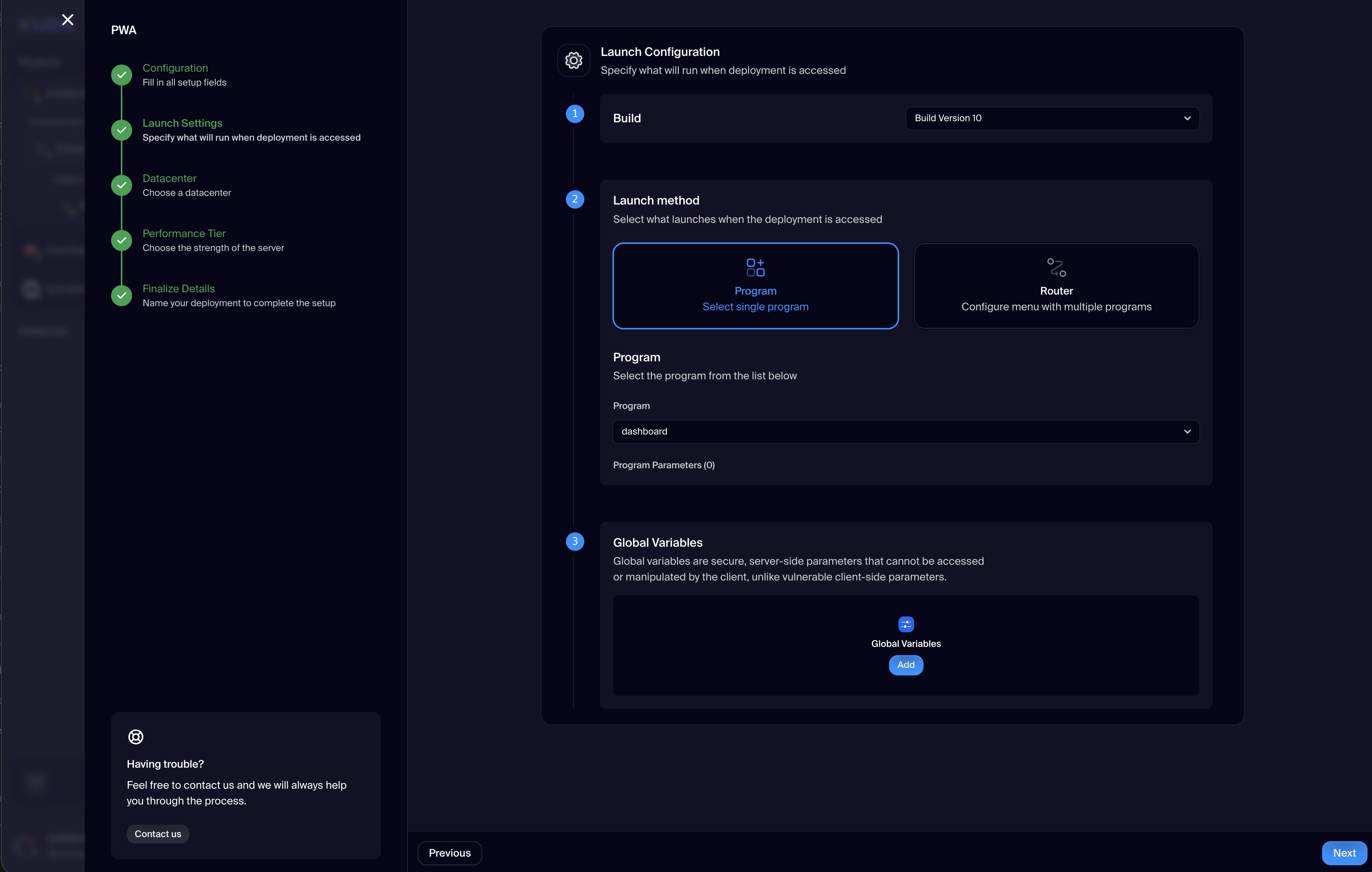Select the Program launch method card
Image resolution: width=1372 pixels, height=872 pixels.
pyautogui.click(x=755, y=286)
